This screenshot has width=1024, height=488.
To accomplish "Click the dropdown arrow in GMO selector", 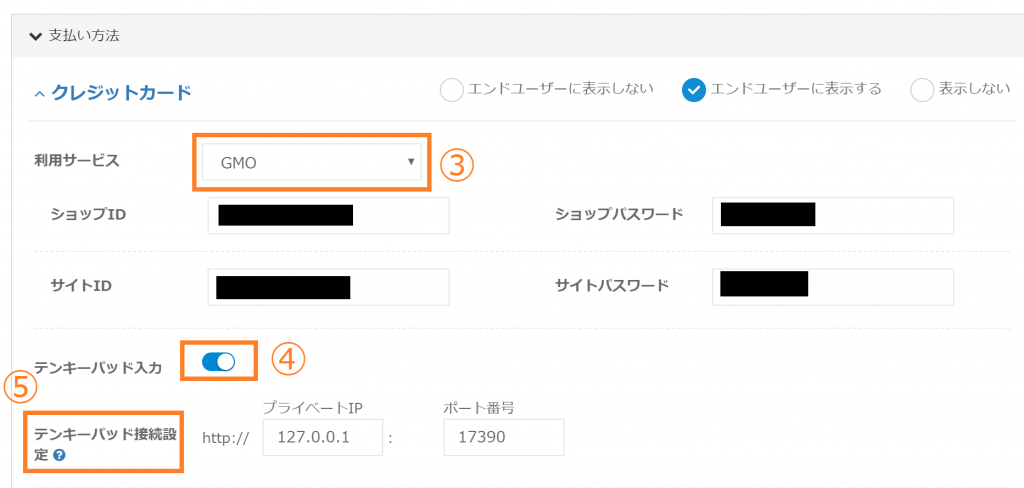I will 410,161.
